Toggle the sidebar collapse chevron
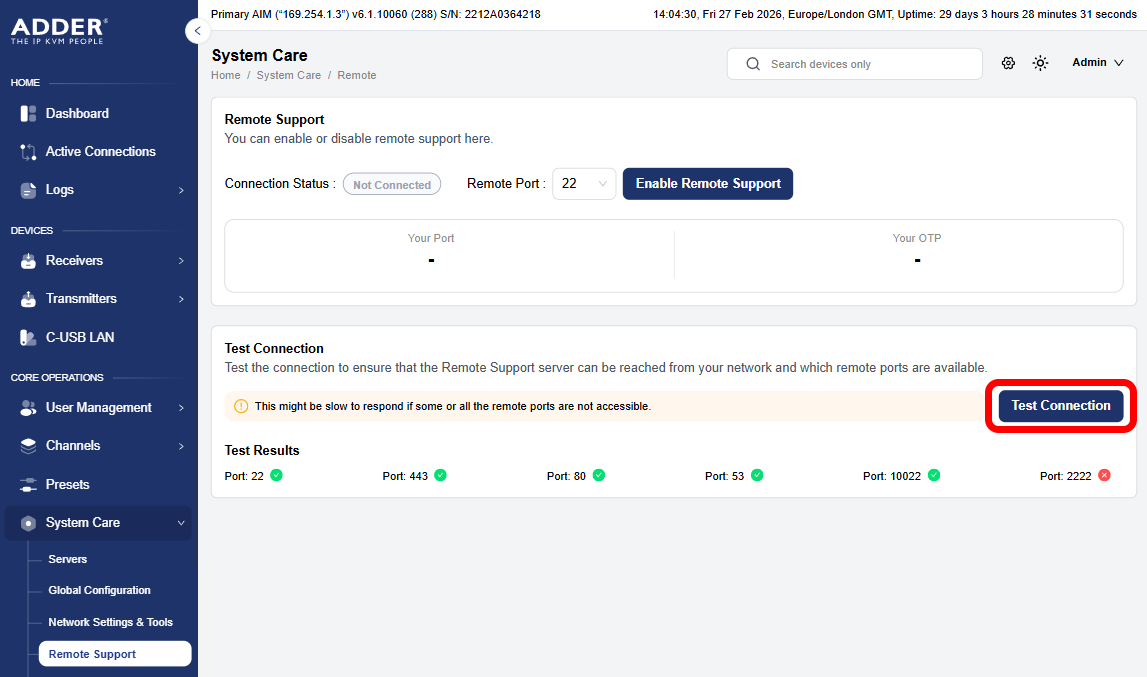1147x677 pixels. pos(196,30)
